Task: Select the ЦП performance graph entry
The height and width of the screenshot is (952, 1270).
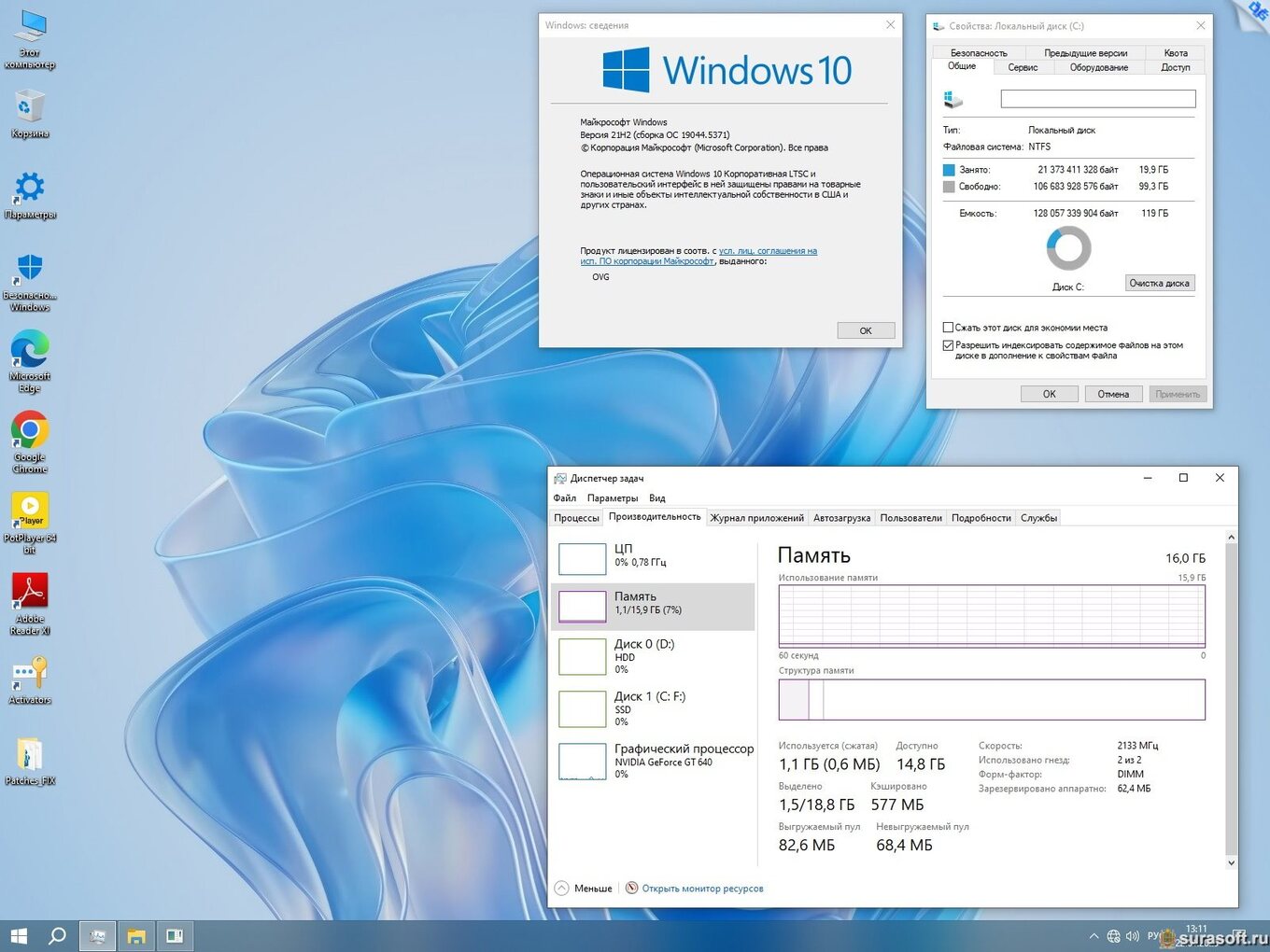Action: tap(654, 558)
